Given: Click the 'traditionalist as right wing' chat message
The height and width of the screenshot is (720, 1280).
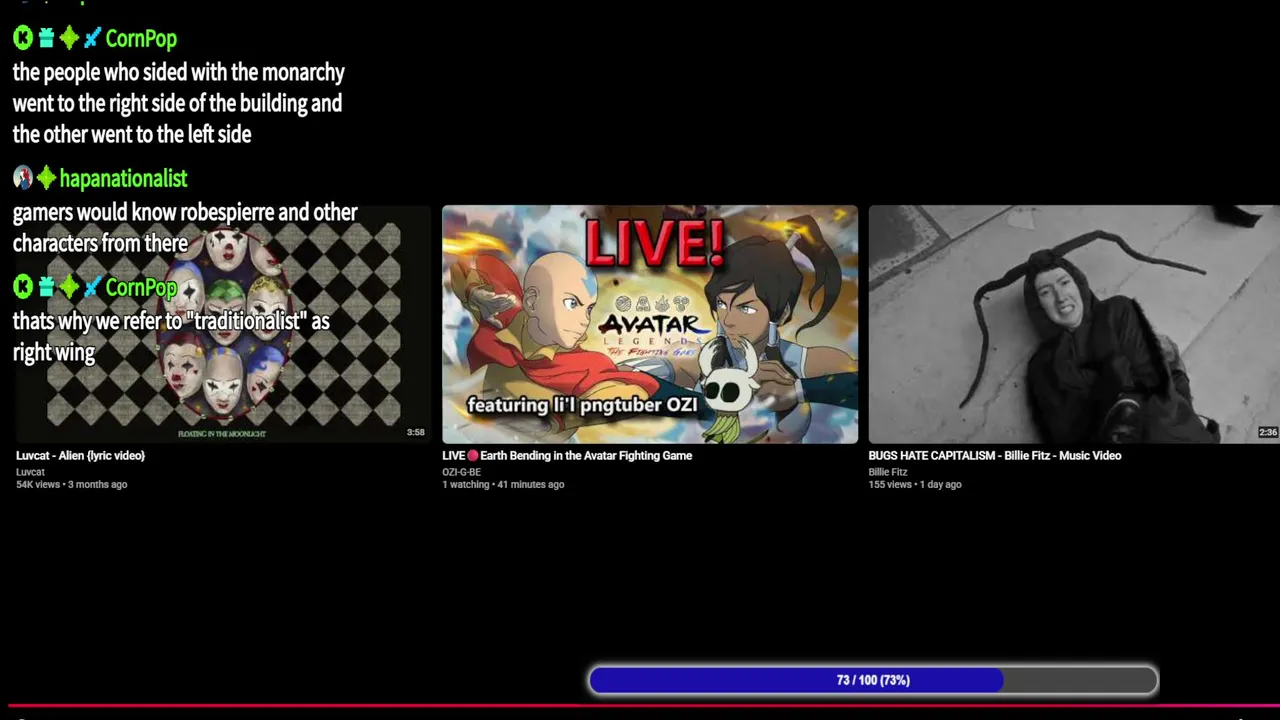Looking at the screenshot, I should coord(171,337).
